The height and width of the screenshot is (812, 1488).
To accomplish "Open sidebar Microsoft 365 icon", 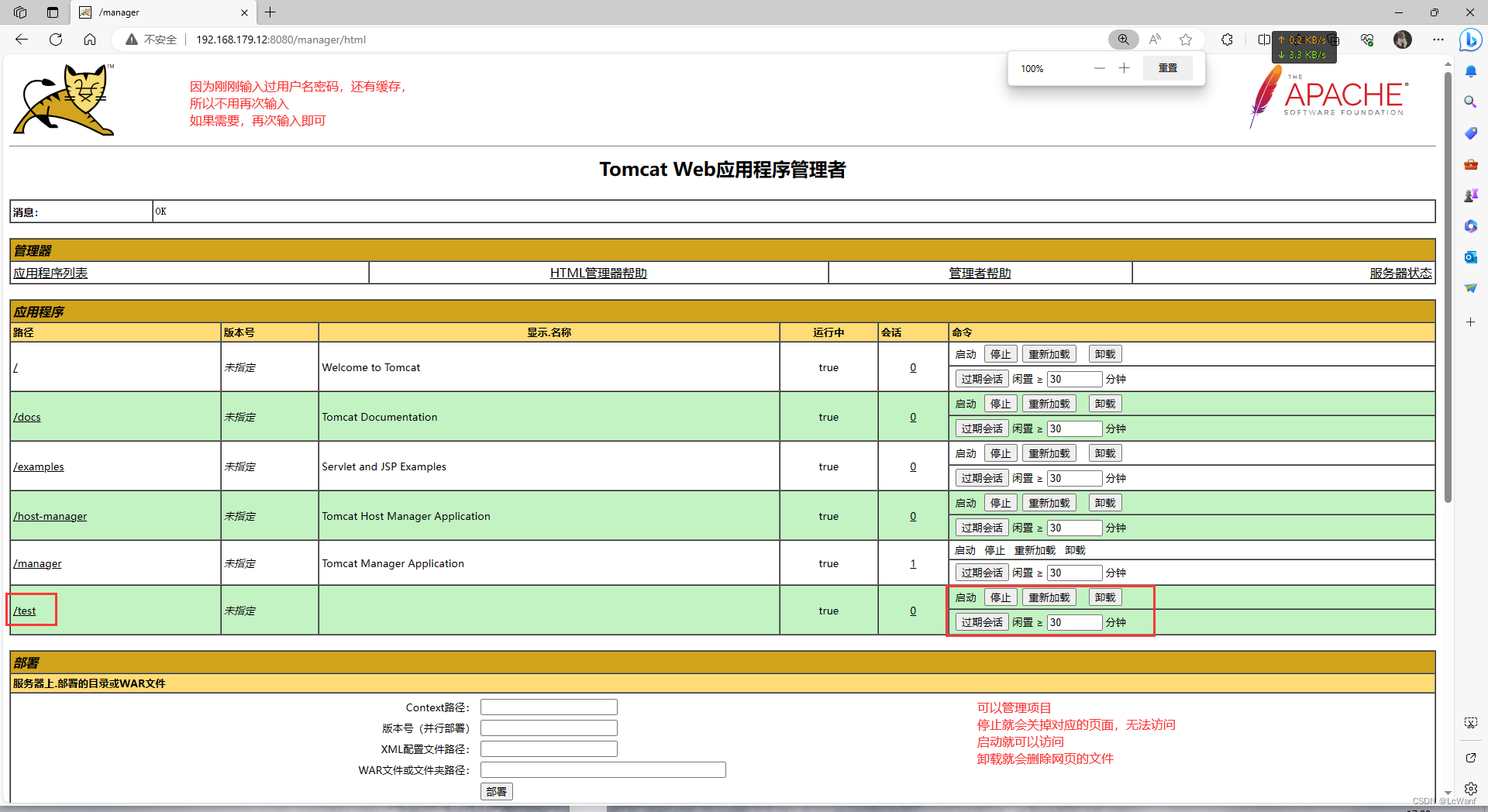I will click(1471, 226).
